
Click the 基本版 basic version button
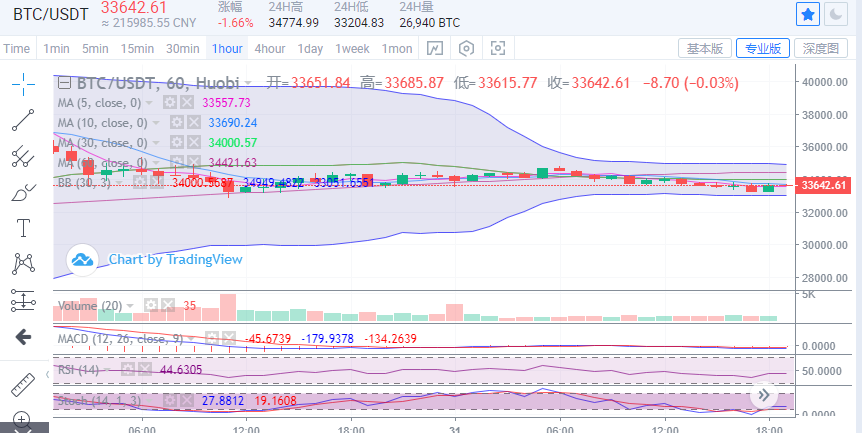pos(705,48)
